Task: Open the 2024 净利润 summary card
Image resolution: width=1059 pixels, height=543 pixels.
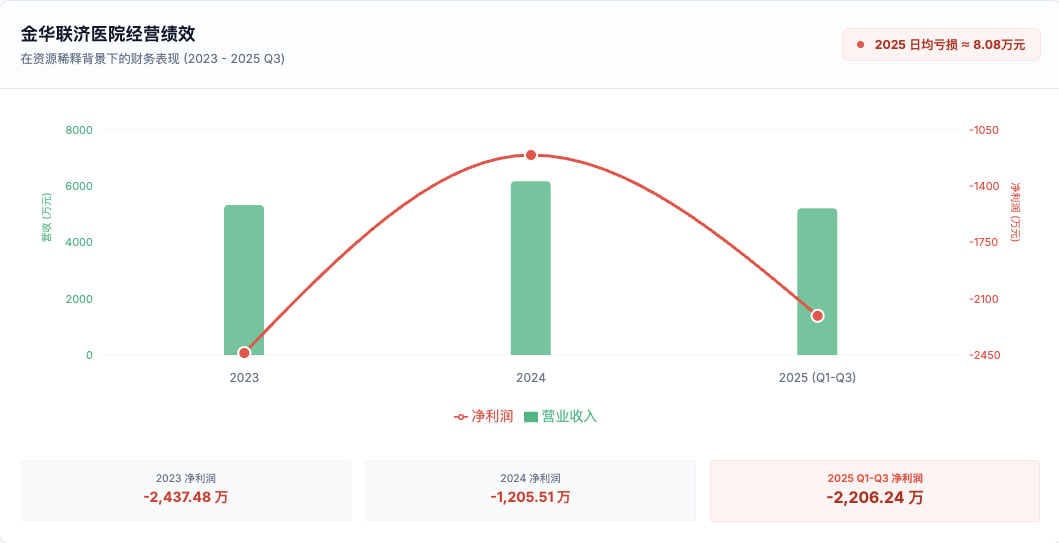Action: click(x=530, y=490)
